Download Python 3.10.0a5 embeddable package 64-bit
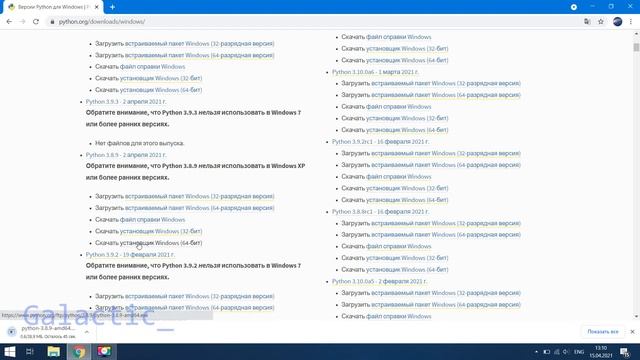This screenshot has height=360, width=640. point(446,305)
